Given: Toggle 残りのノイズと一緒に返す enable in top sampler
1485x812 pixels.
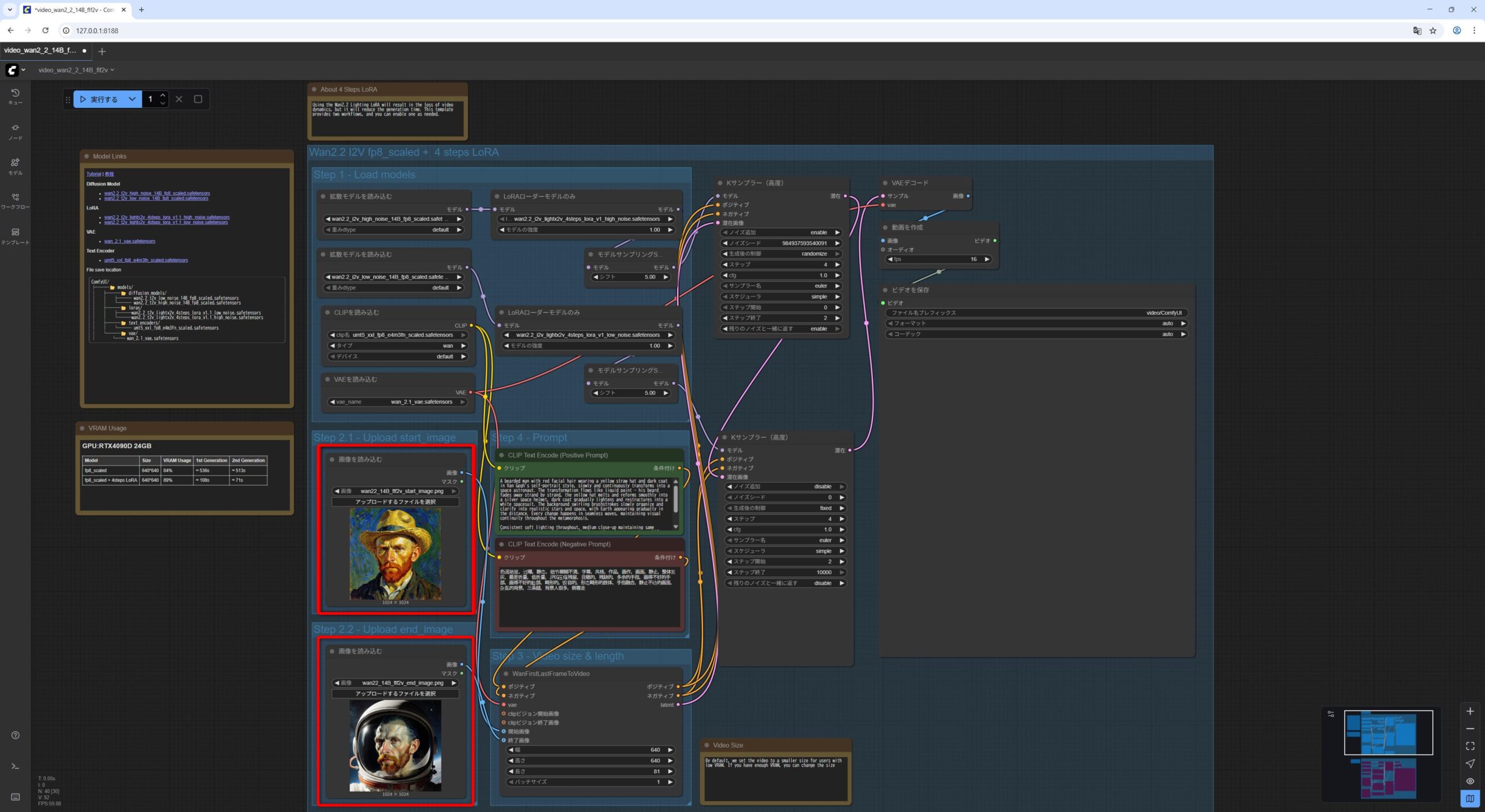Looking at the screenshot, I should pyautogui.click(x=782, y=329).
